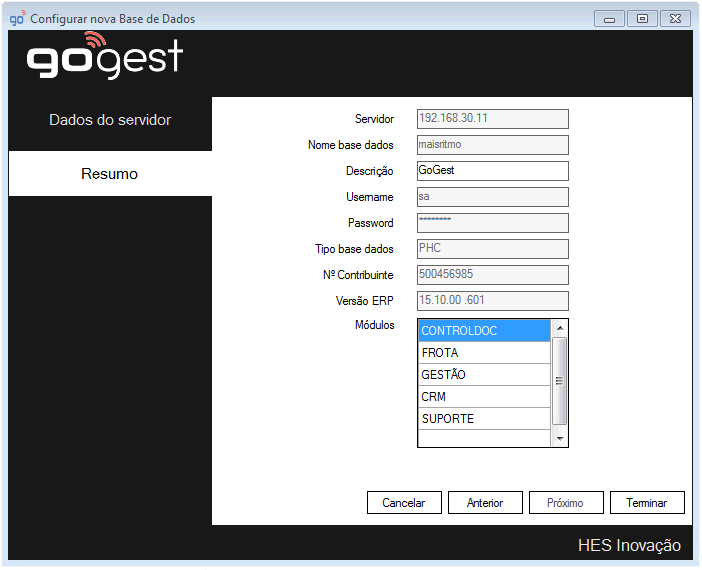Close the Configurar nova Base de Dados window
The height and width of the screenshot is (570, 702).
click(676, 19)
